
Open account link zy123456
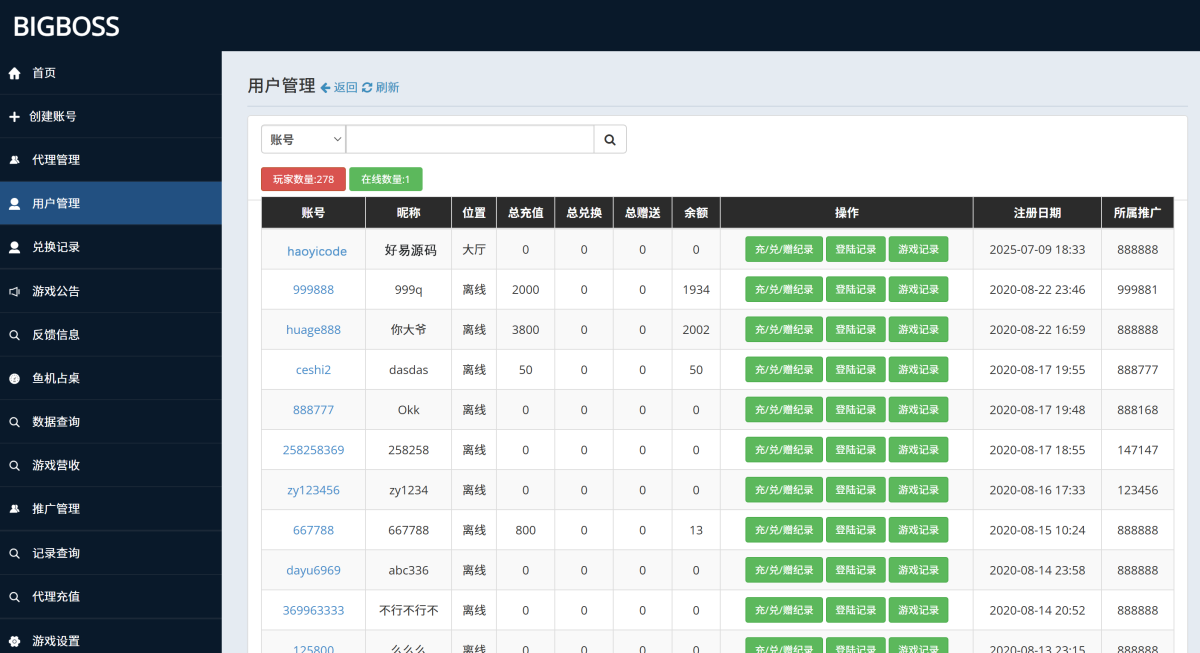pyautogui.click(x=313, y=490)
